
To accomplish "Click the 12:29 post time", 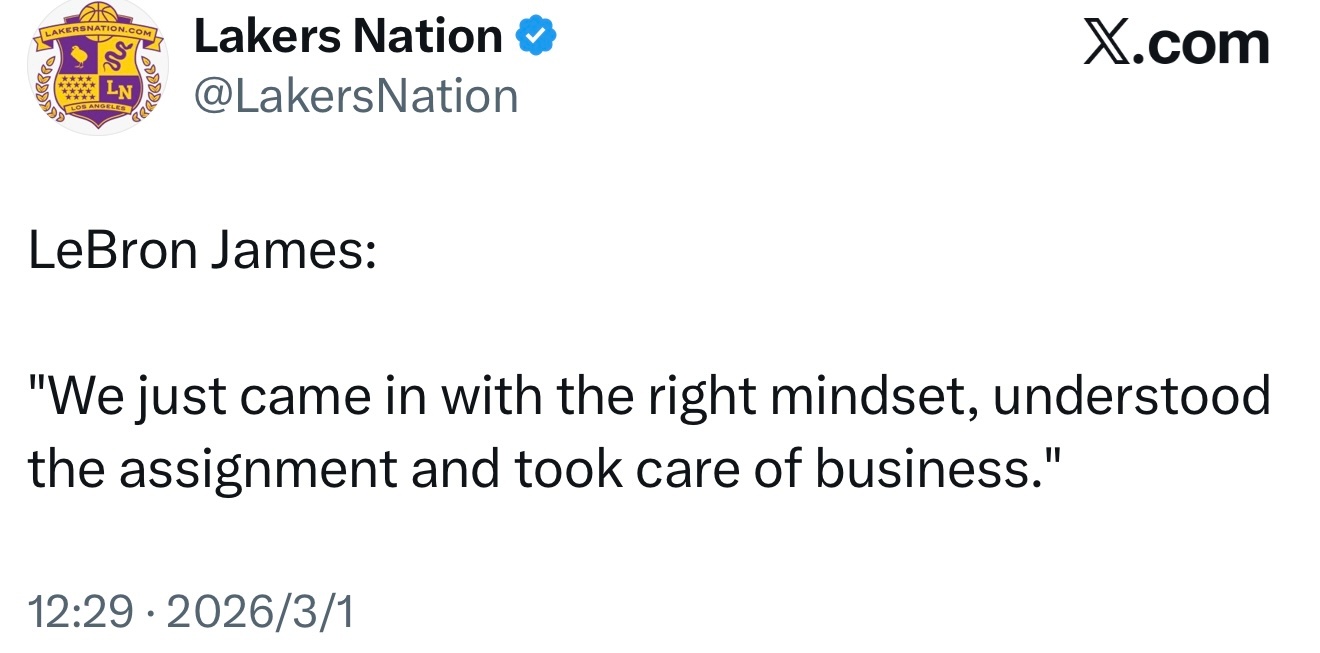I will click(x=80, y=611).
